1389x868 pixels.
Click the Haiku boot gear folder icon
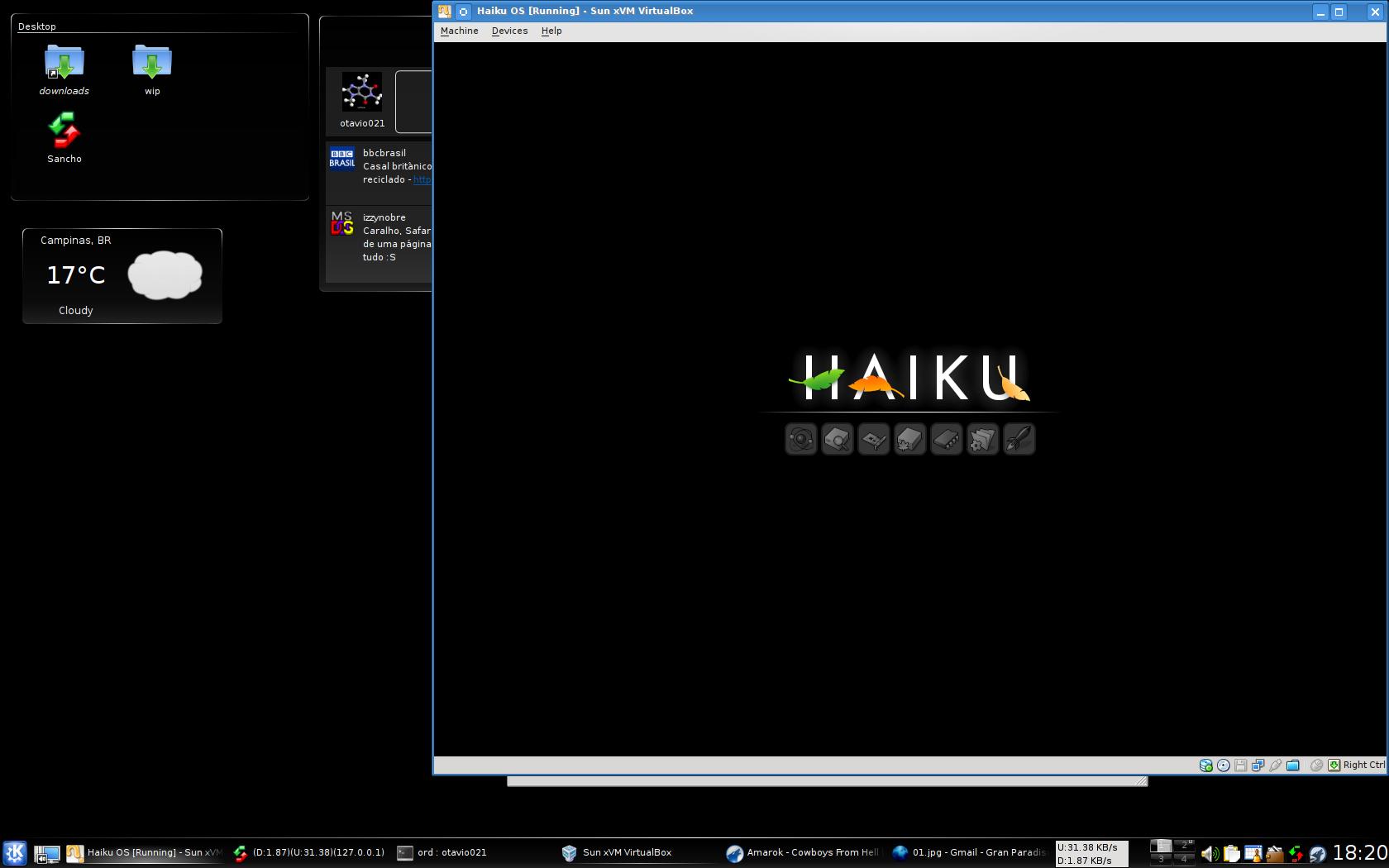[983, 439]
